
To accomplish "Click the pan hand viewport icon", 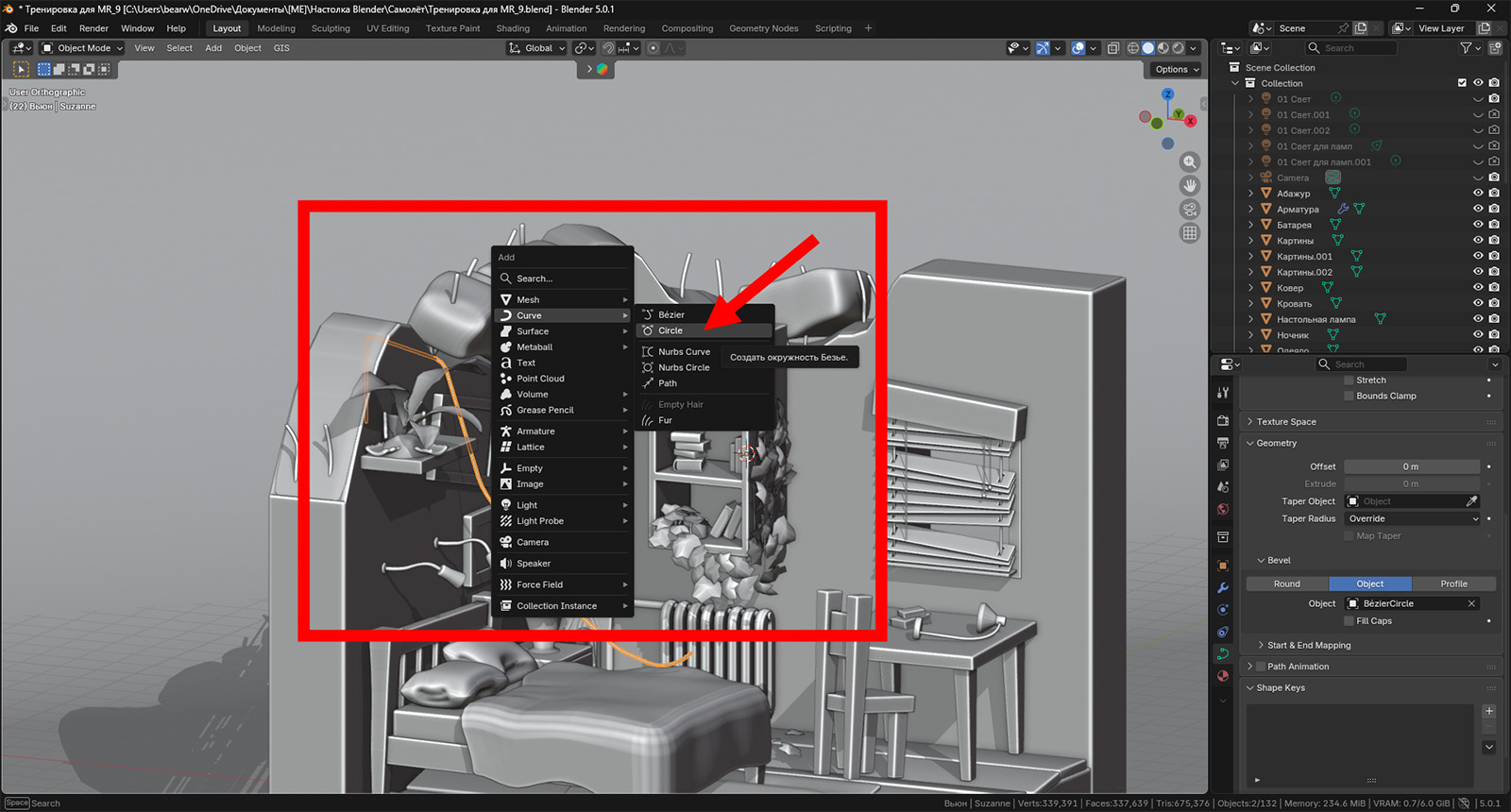I will 1190,186.
